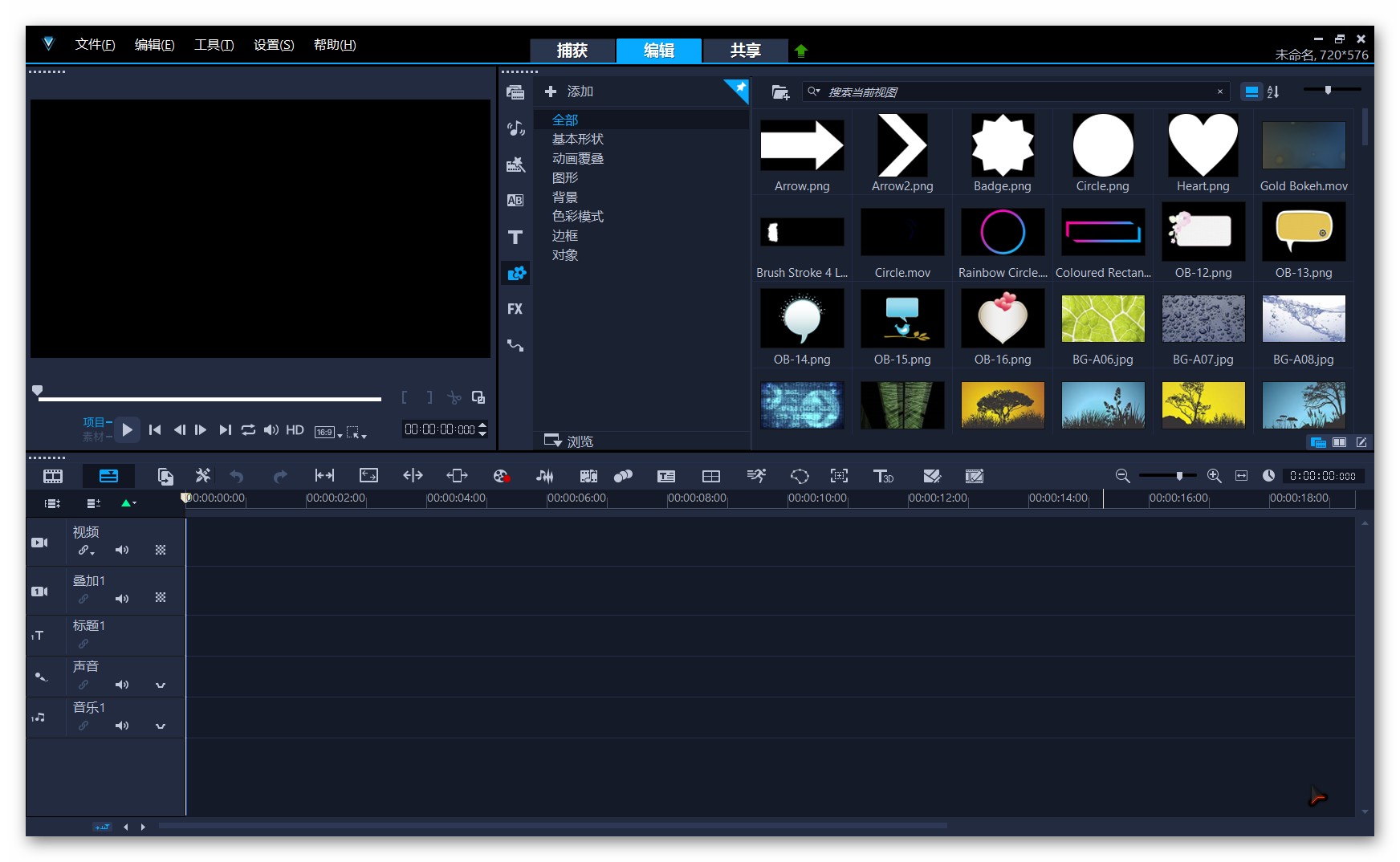
Task: Click the scissors split clip icon
Action: click(x=454, y=397)
